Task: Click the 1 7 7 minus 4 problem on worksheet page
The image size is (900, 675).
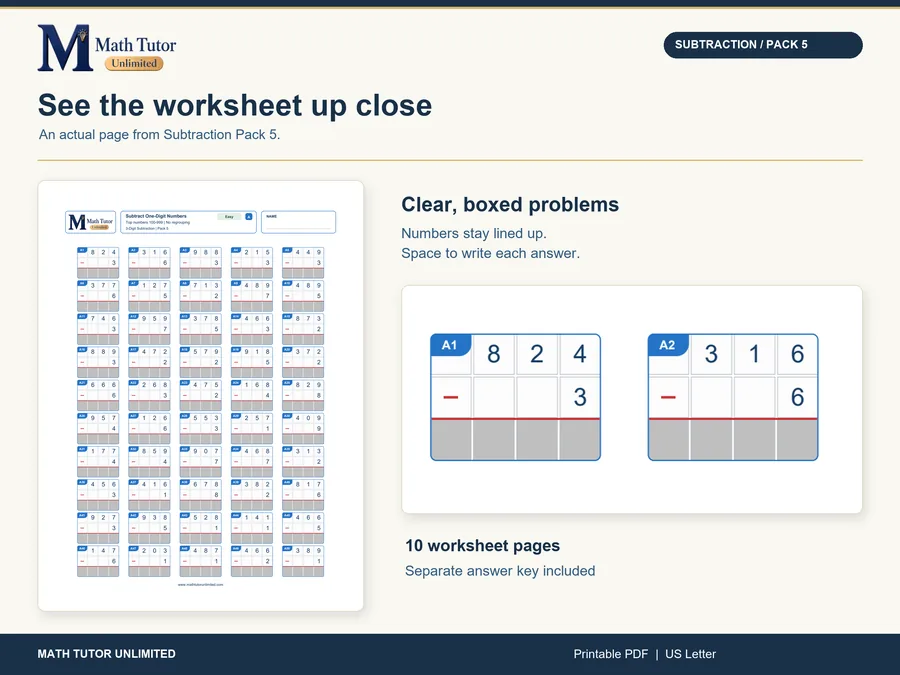Action: pyautogui.click(x=98, y=461)
